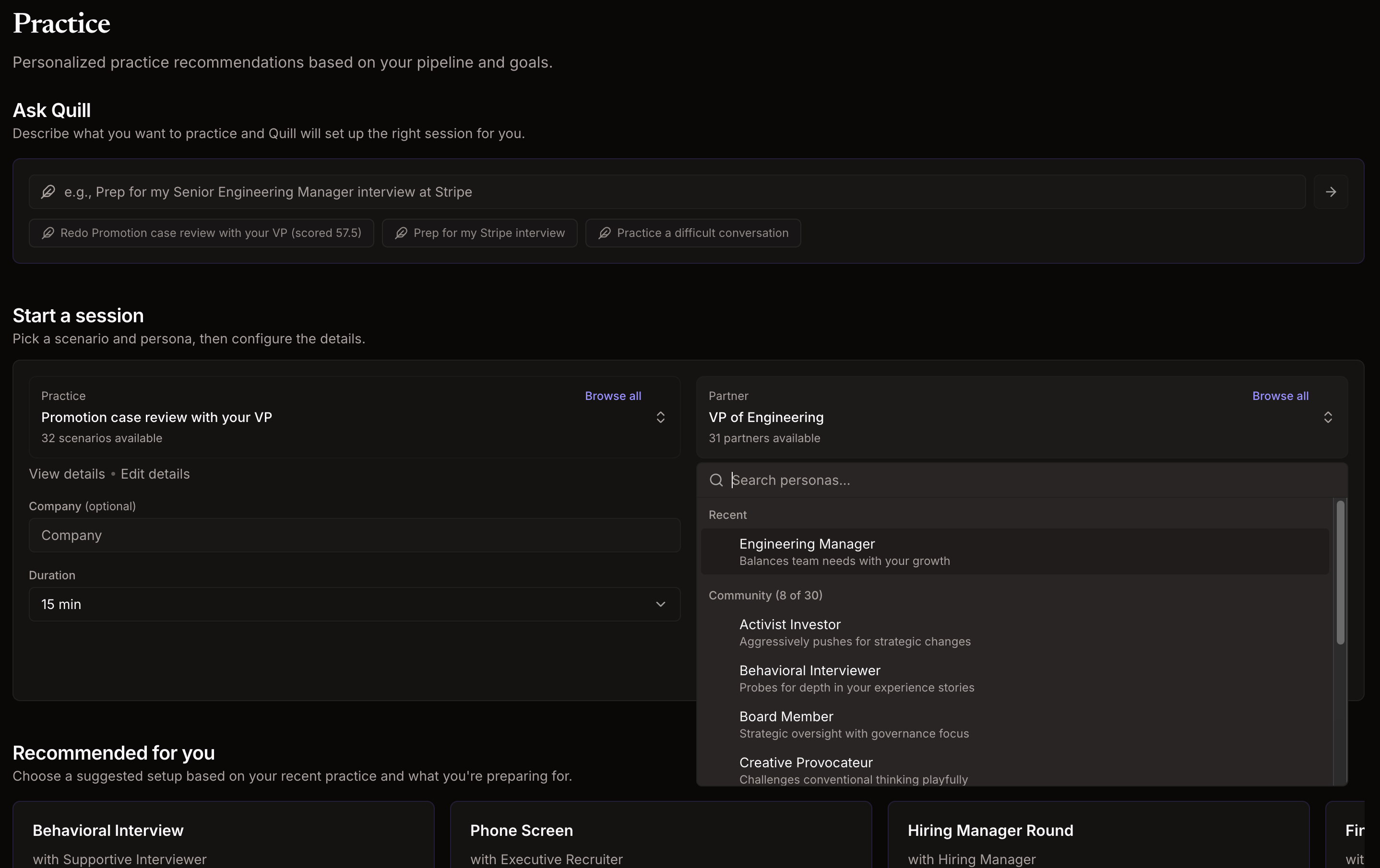1380x868 pixels.
Task: Open the Duration 15 min dropdown
Action: 354,604
